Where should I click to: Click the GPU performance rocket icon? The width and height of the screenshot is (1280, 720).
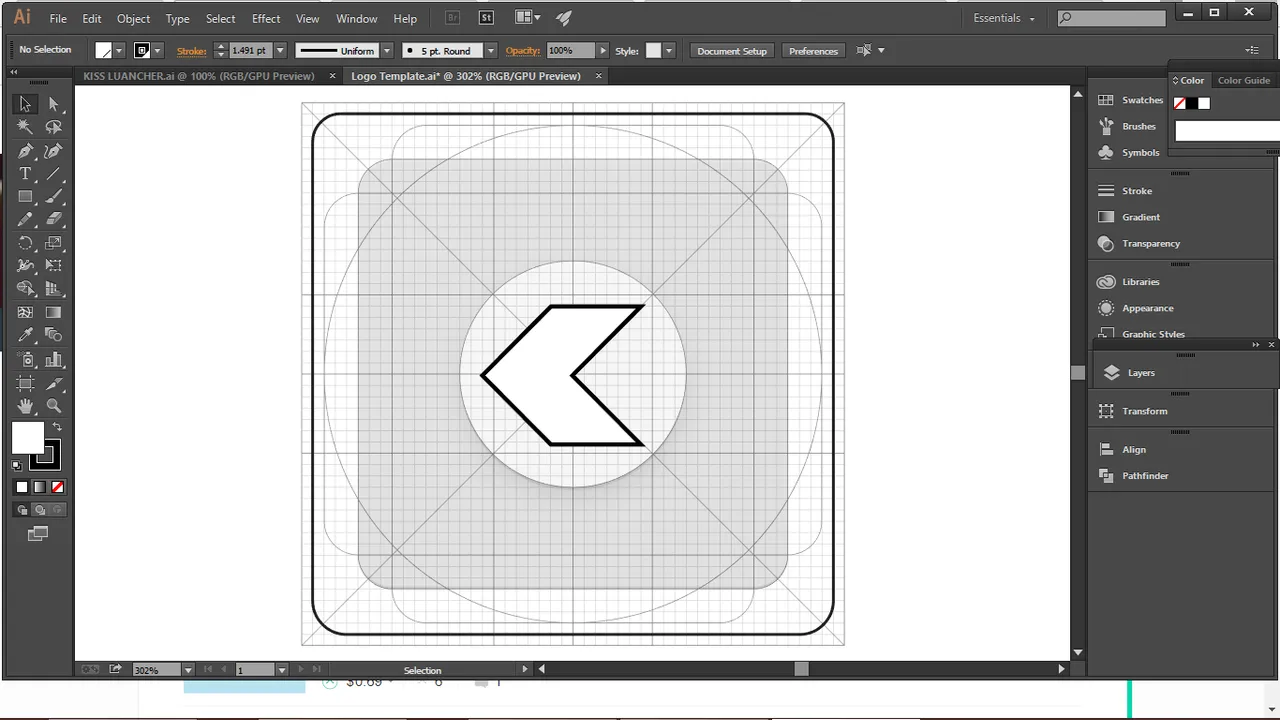pyautogui.click(x=564, y=18)
